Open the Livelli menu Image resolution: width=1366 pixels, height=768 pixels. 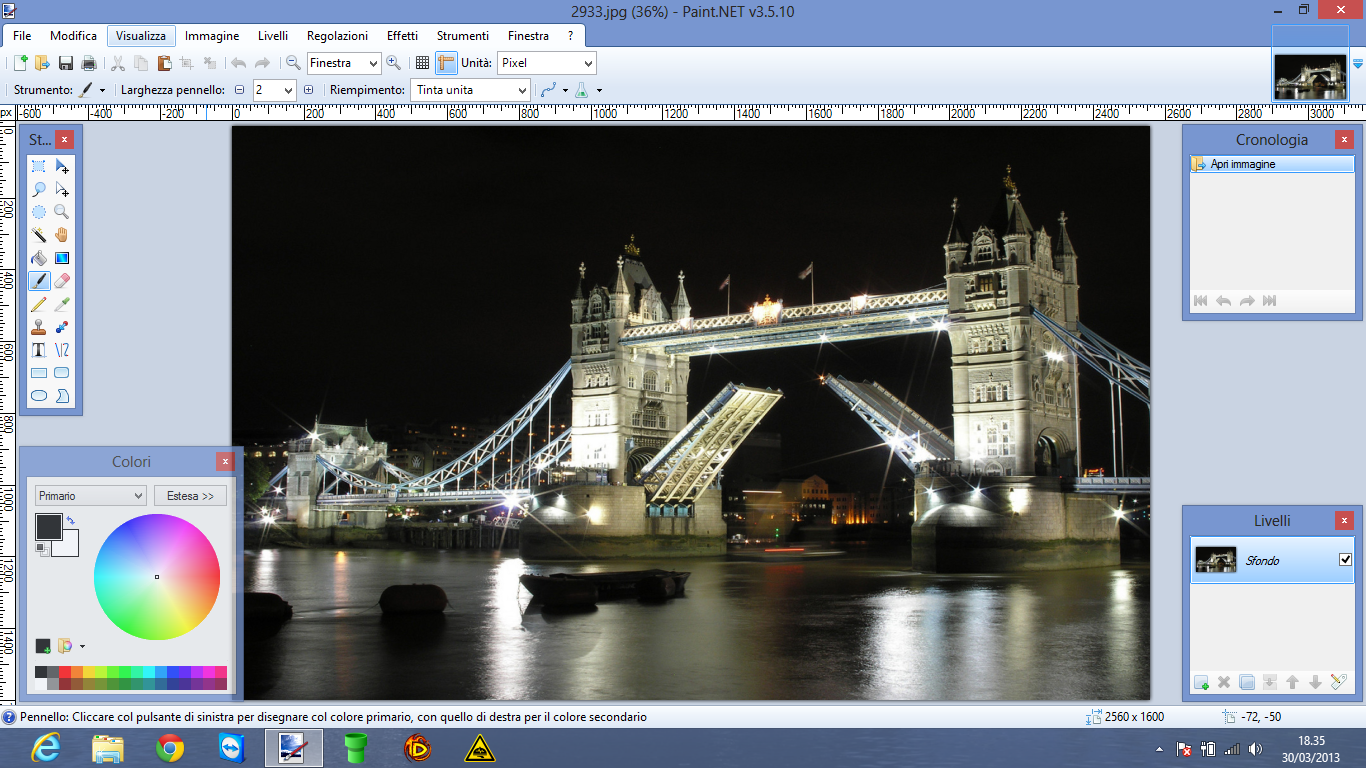(x=273, y=36)
